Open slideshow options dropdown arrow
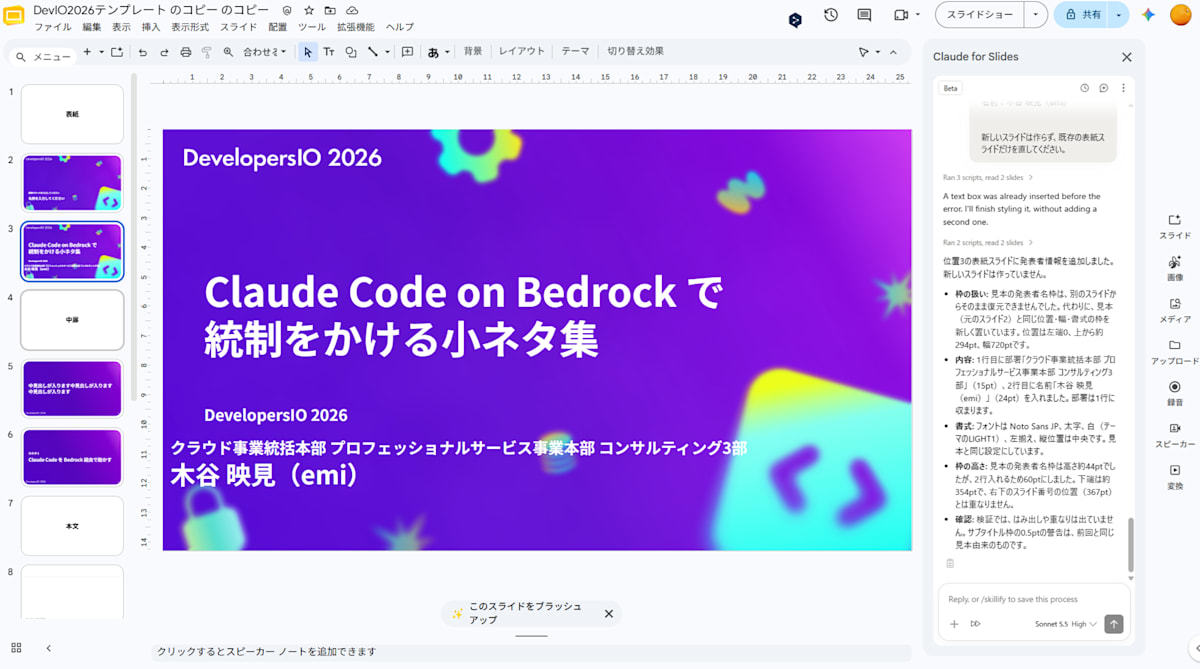Screen dimensions: 1200x669 (1034, 15)
